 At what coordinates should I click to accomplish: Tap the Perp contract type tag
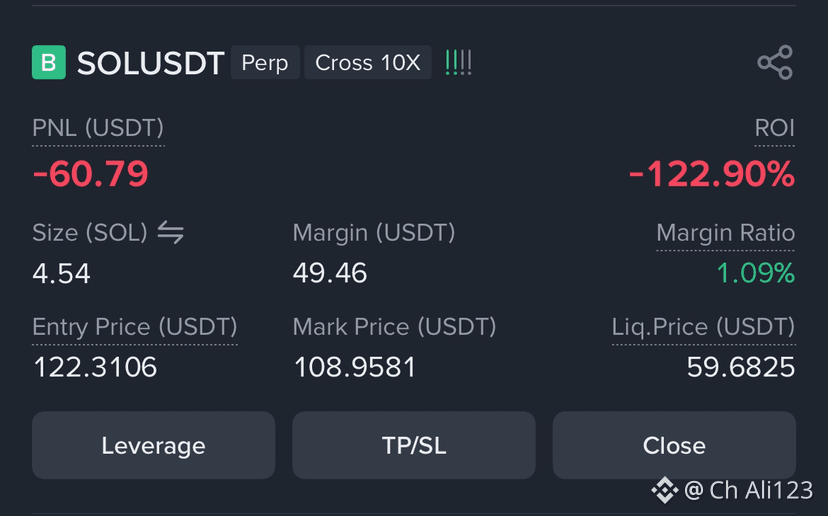265,63
